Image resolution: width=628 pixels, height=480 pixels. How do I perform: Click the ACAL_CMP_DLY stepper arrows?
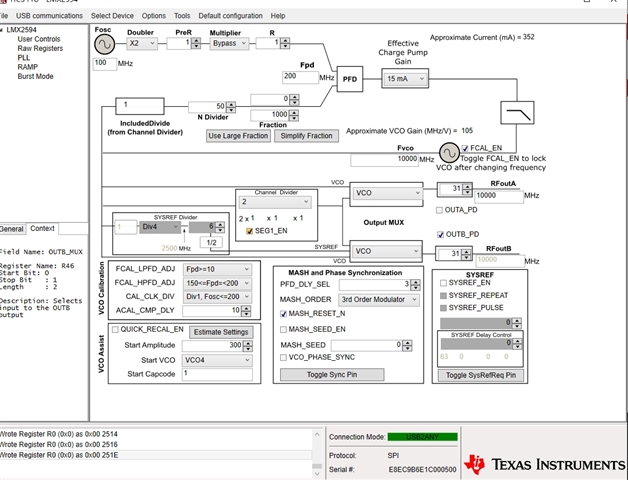[x=246, y=311]
